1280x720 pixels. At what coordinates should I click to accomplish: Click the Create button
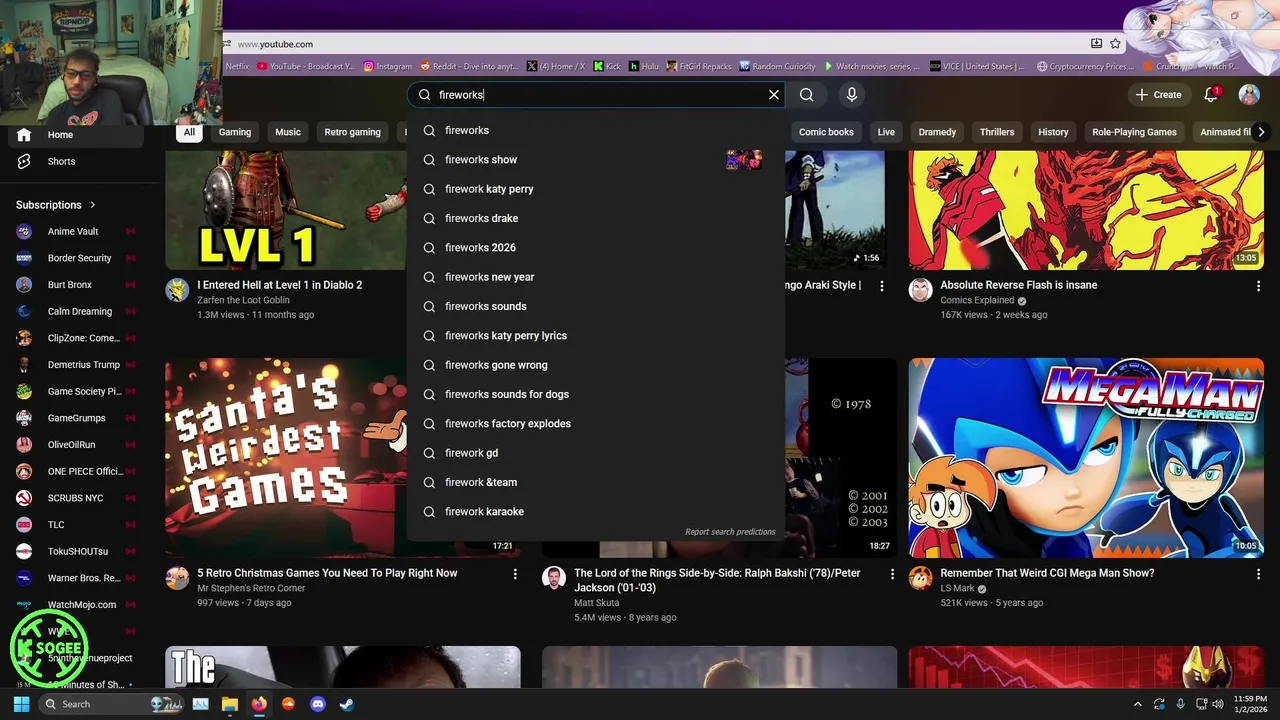[x=1158, y=95]
